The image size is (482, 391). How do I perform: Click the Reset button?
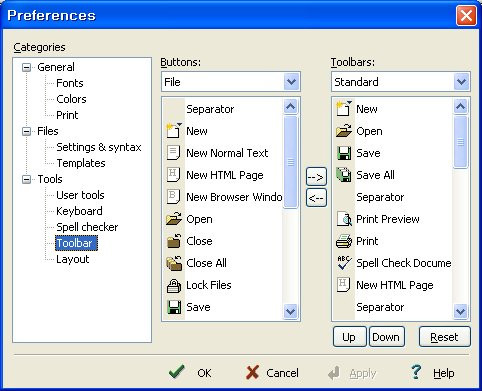pos(445,337)
